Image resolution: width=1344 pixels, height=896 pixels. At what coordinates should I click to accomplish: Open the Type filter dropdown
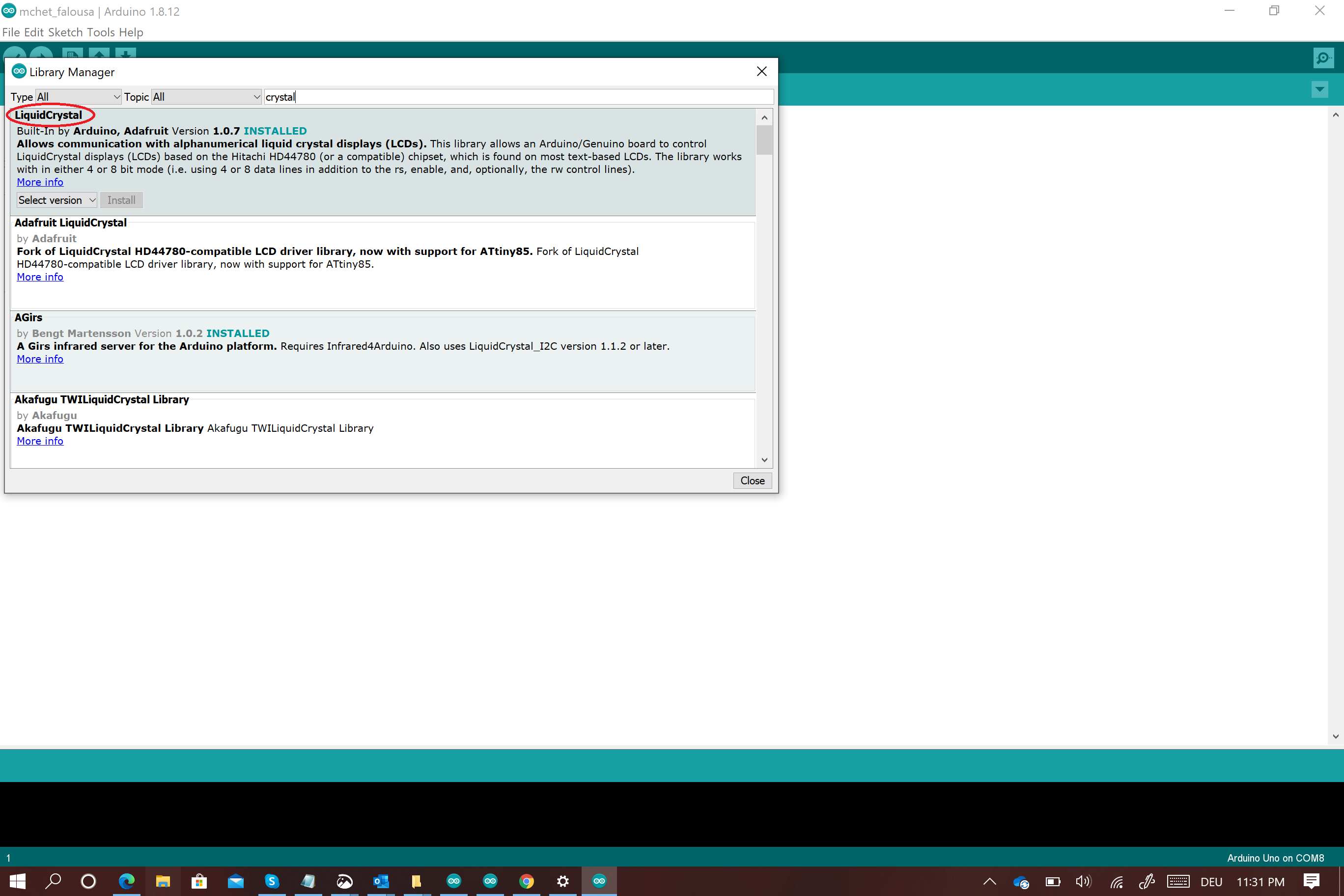click(78, 97)
